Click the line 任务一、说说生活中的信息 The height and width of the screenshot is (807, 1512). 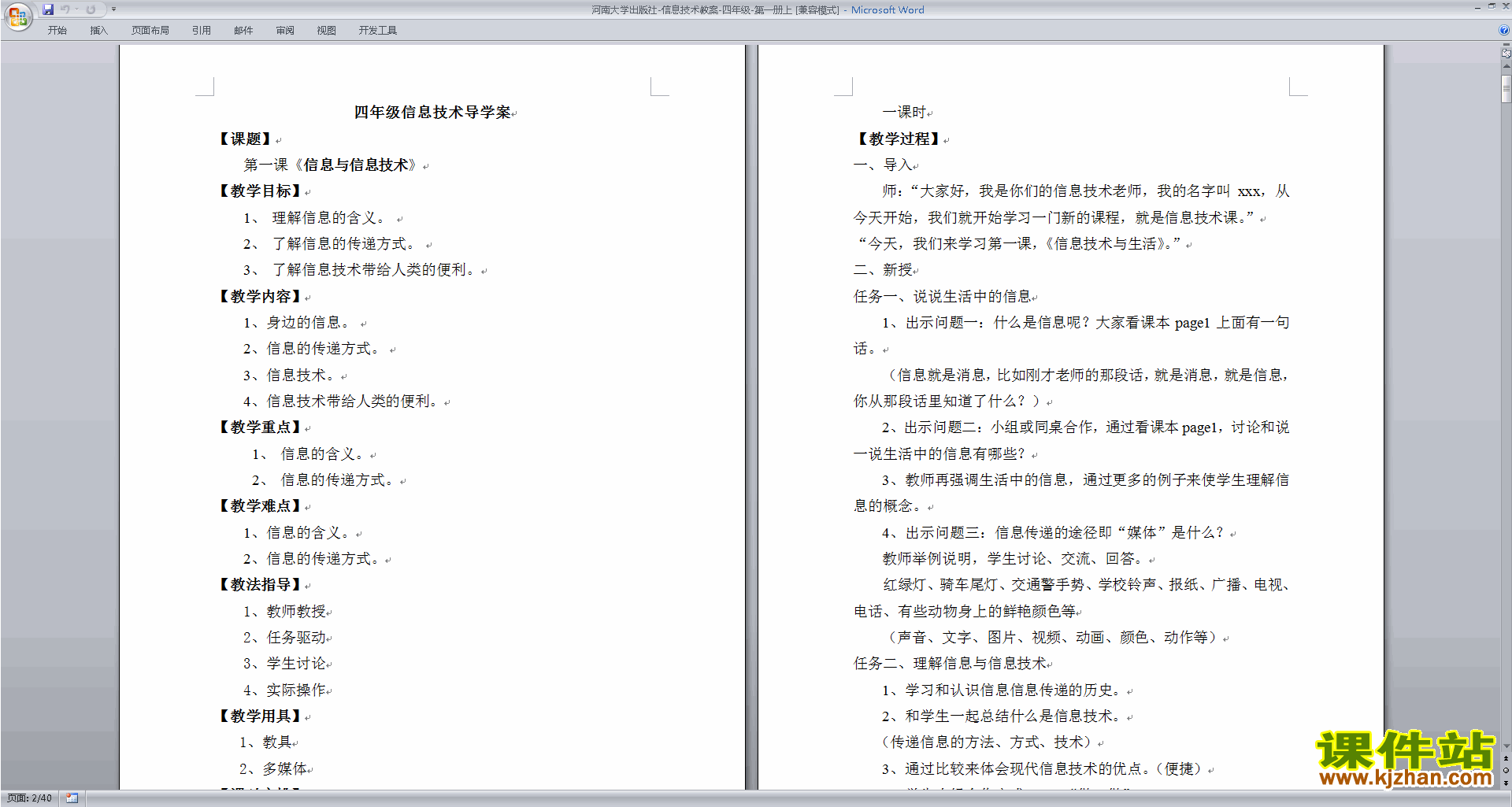[943, 297]
